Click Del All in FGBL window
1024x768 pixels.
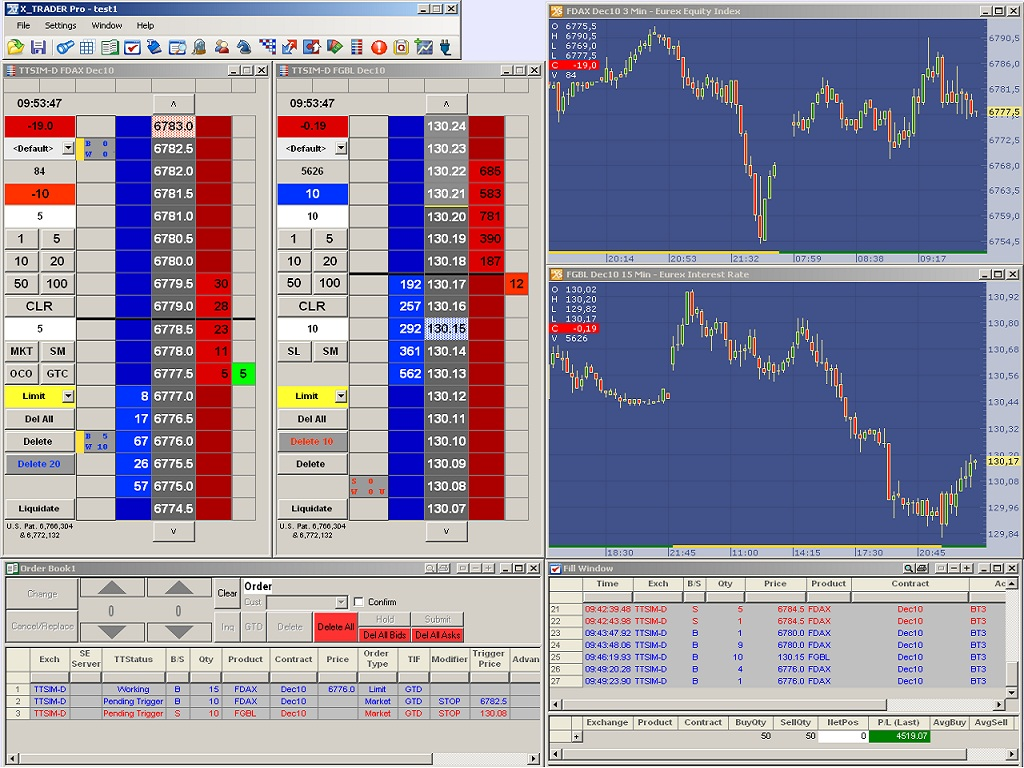click(312, 419)
